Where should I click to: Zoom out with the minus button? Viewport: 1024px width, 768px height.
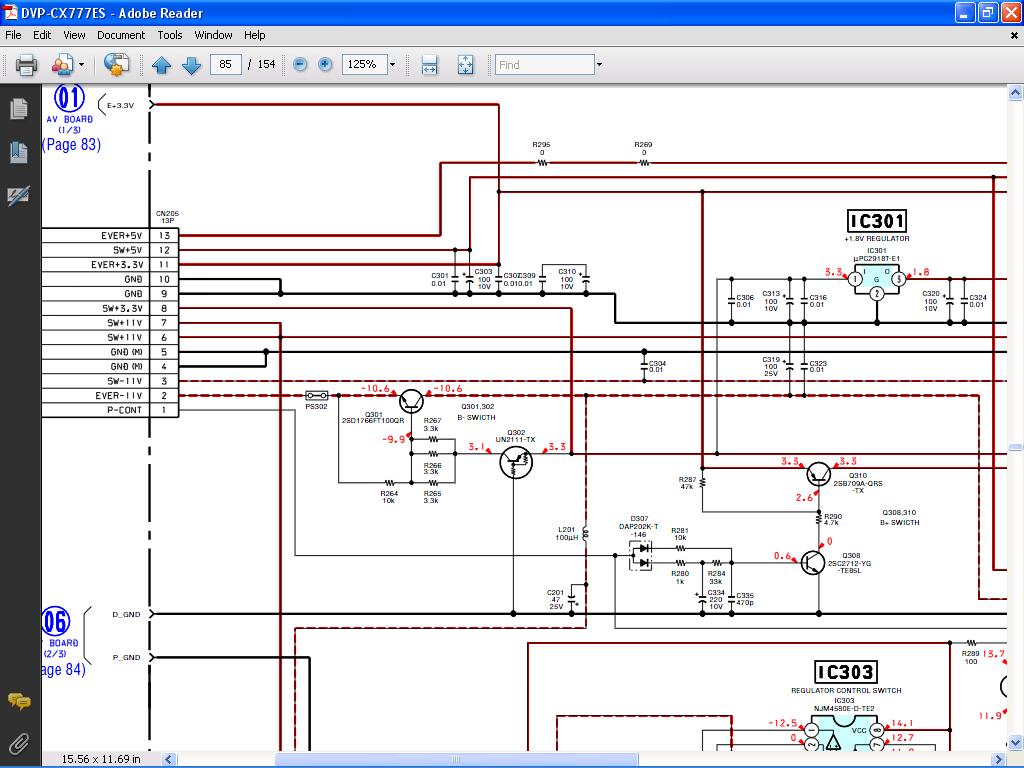[x=300, y=64]
